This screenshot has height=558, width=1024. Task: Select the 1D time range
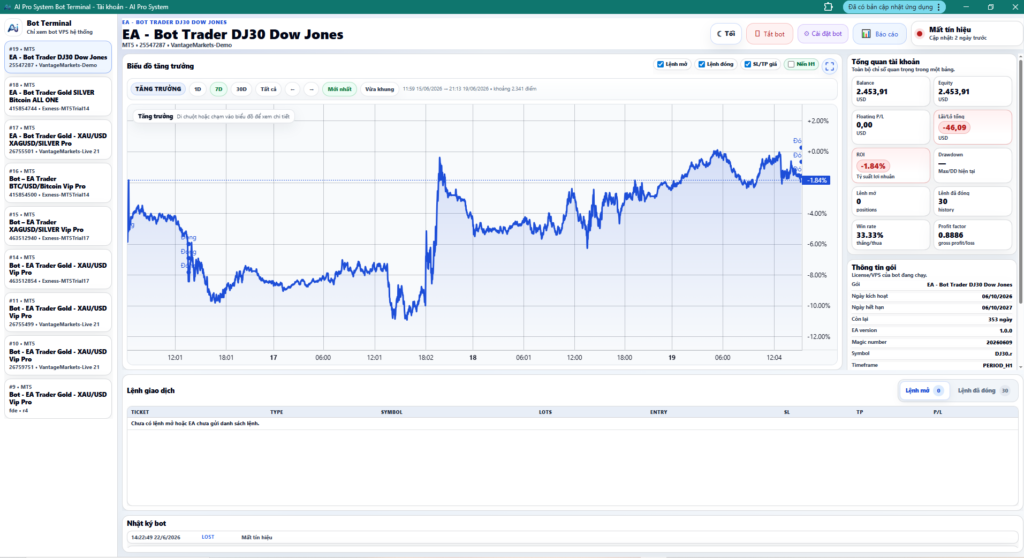[198, 89]
